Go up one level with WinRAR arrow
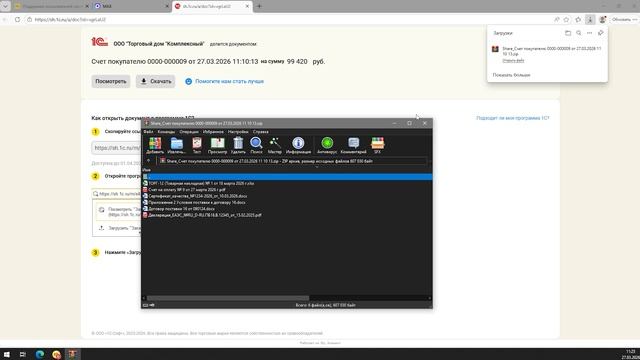The height and width of the screenshot is (360, 640). click(148, 161)
